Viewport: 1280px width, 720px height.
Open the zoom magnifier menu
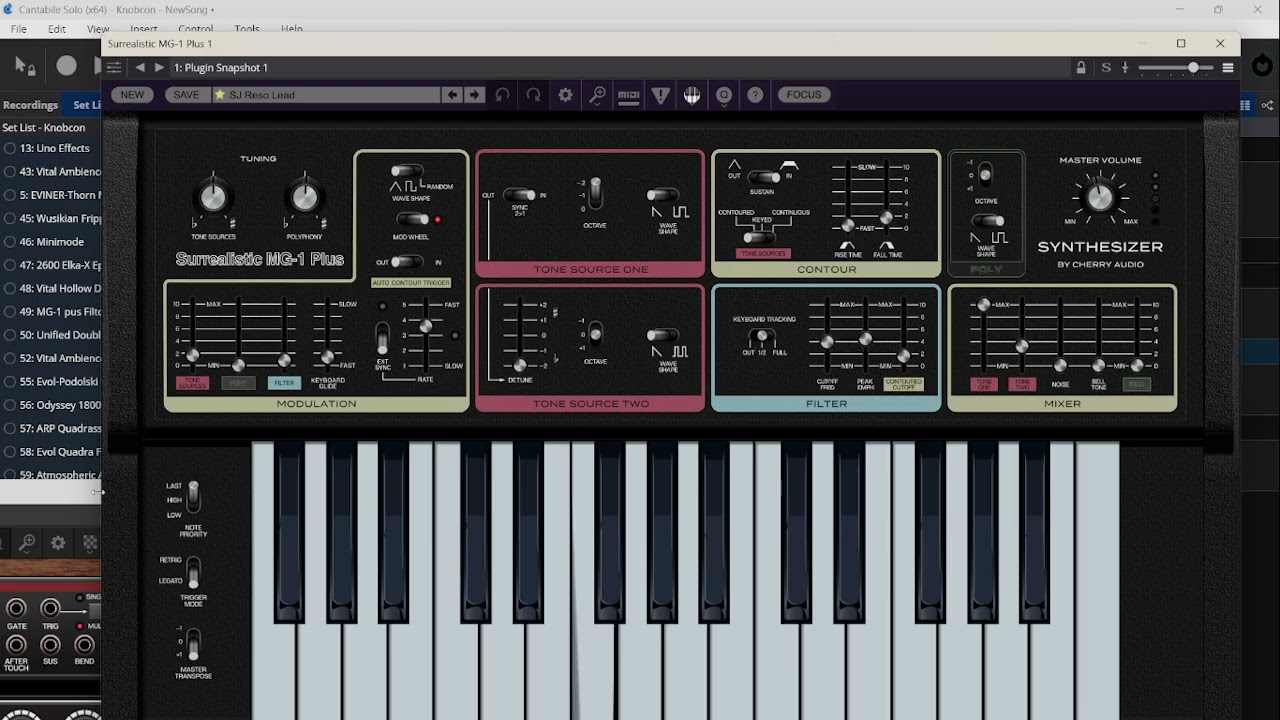pos(598,95)
